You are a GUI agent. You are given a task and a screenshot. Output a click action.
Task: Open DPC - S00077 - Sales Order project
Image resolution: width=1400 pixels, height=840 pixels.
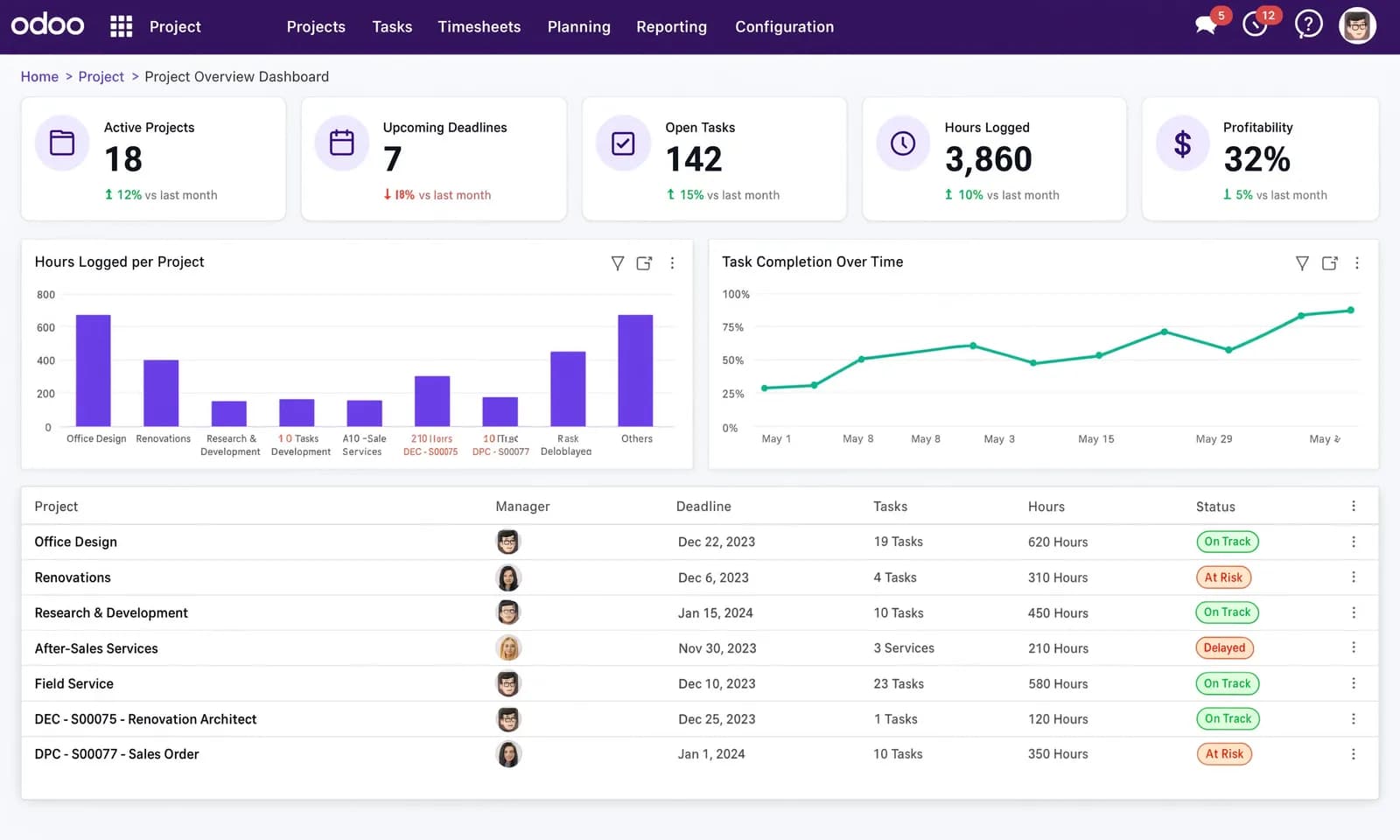point(116,754)
